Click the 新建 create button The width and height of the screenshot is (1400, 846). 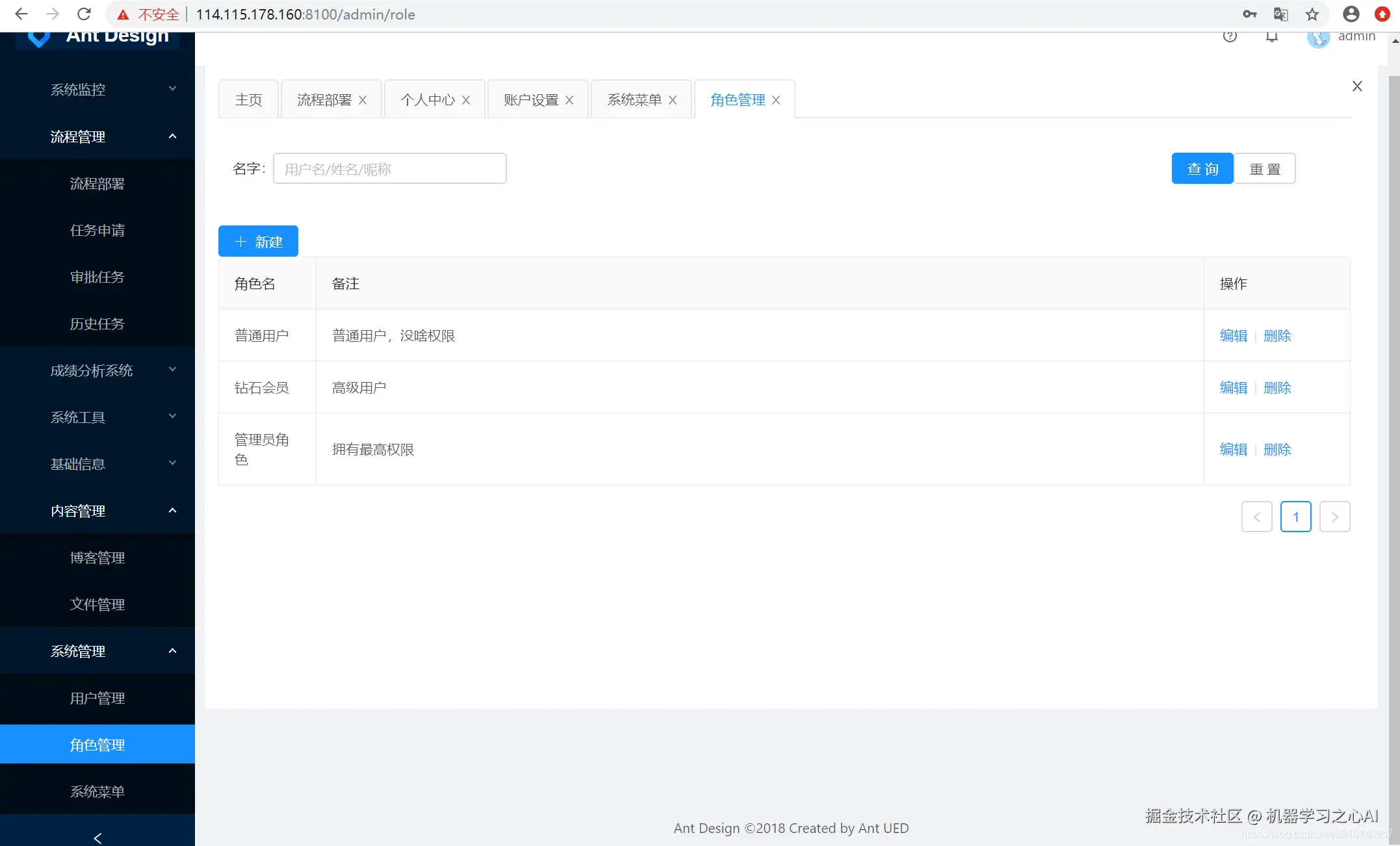[258, 242]
